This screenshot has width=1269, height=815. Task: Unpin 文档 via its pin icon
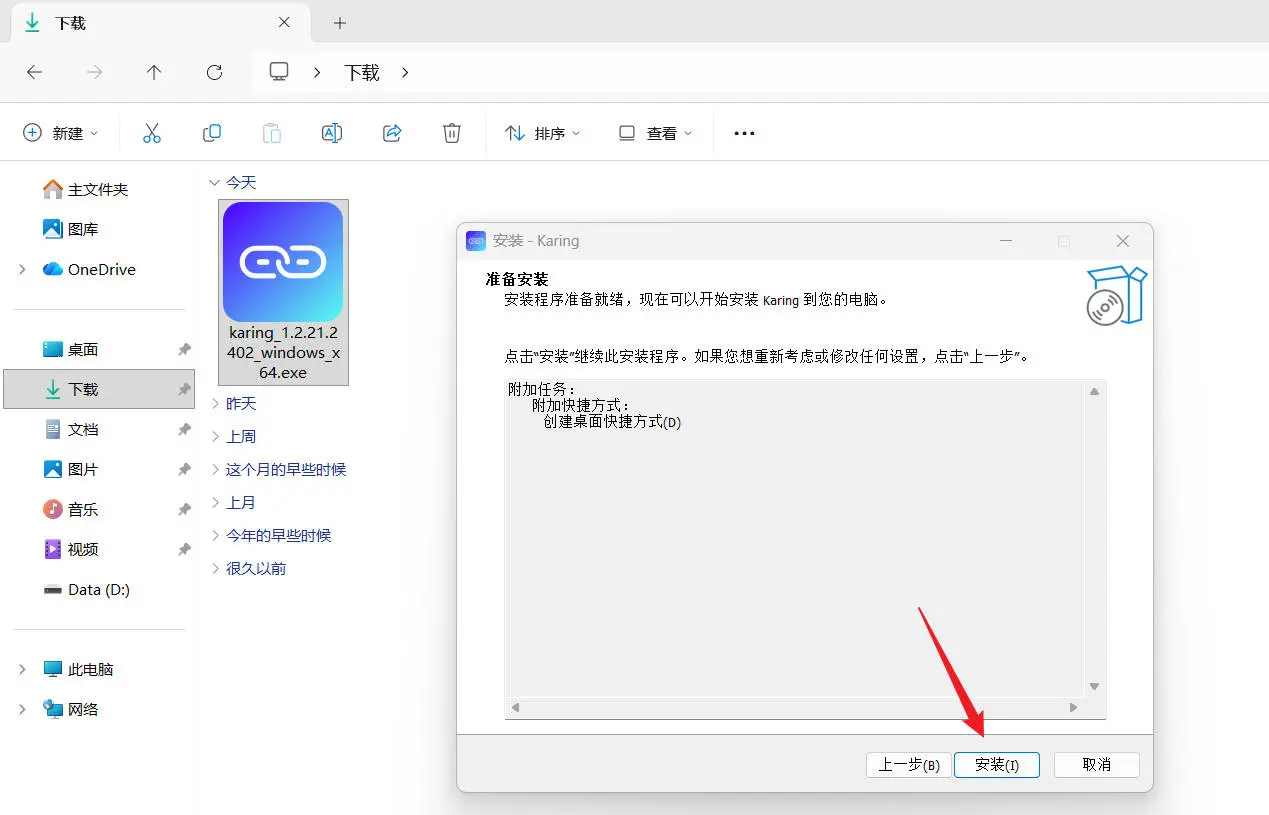(184, 429)
